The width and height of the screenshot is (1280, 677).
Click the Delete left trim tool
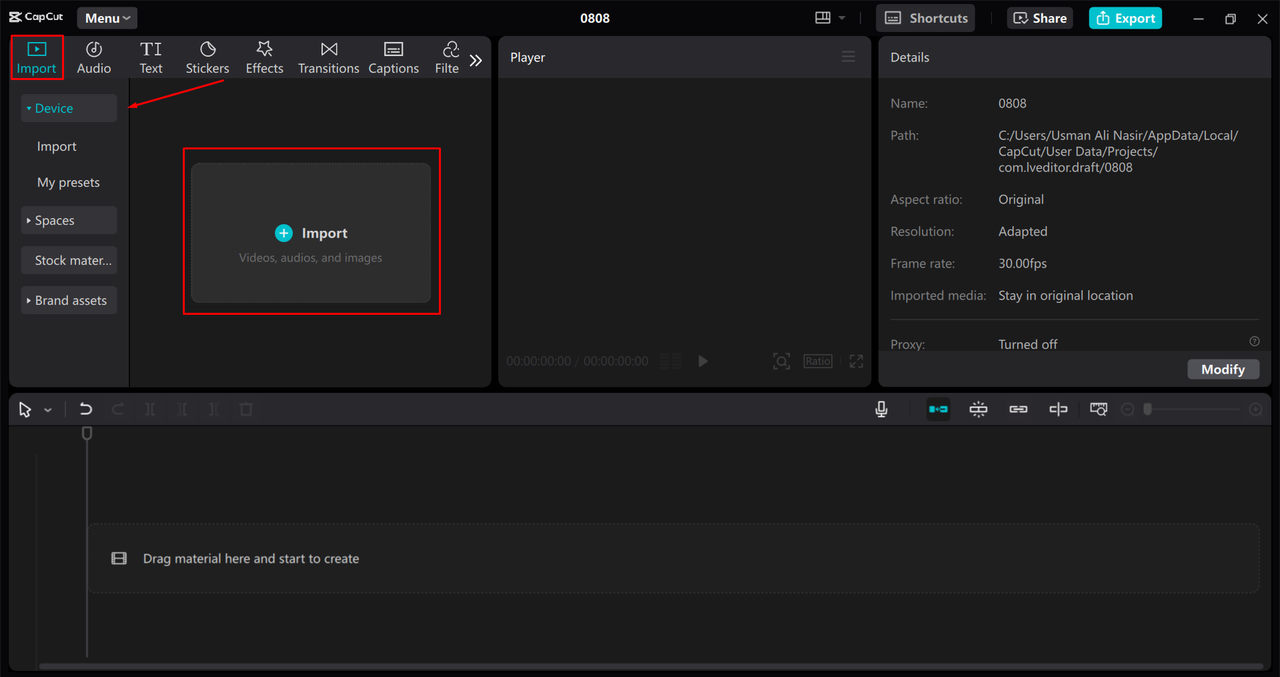click(x=182, y=409)
